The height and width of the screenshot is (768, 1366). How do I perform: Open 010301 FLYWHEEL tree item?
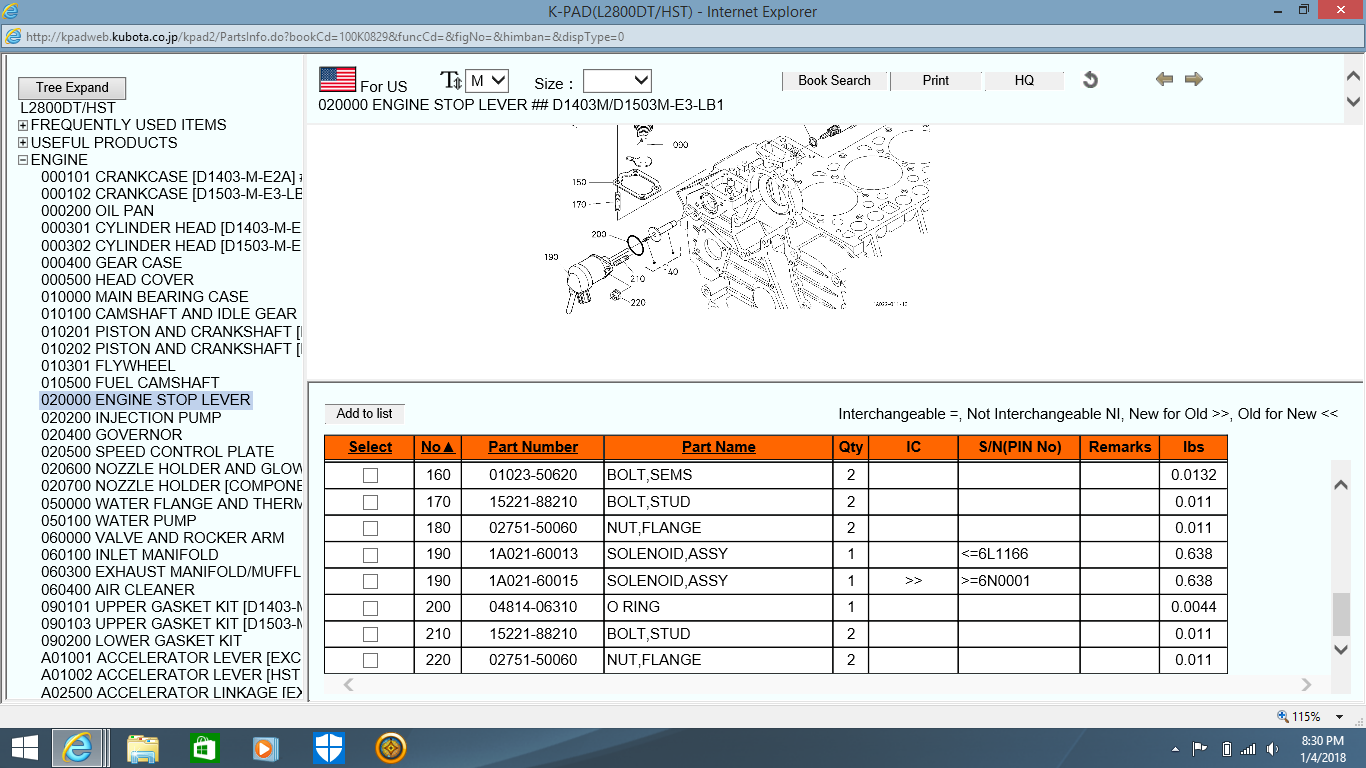108,366
